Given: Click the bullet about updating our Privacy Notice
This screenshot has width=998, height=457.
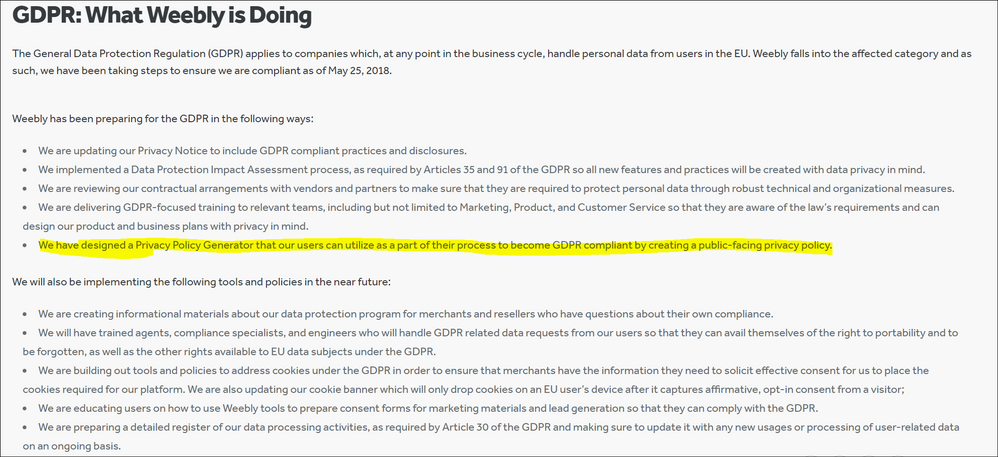Looking at the screenshot, I should 253,151.
